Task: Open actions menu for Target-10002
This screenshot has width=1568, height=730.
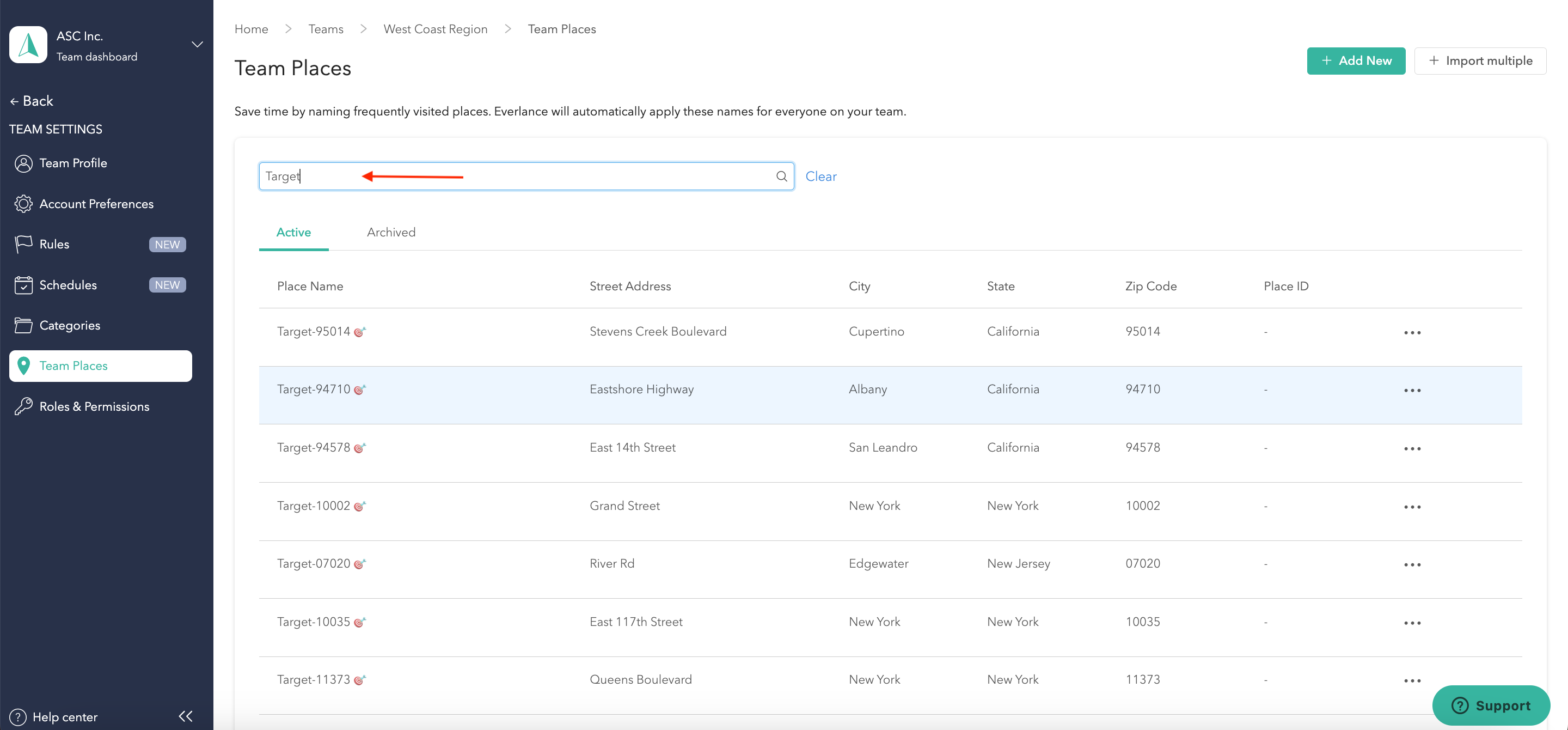Action: pos(1412,507)
